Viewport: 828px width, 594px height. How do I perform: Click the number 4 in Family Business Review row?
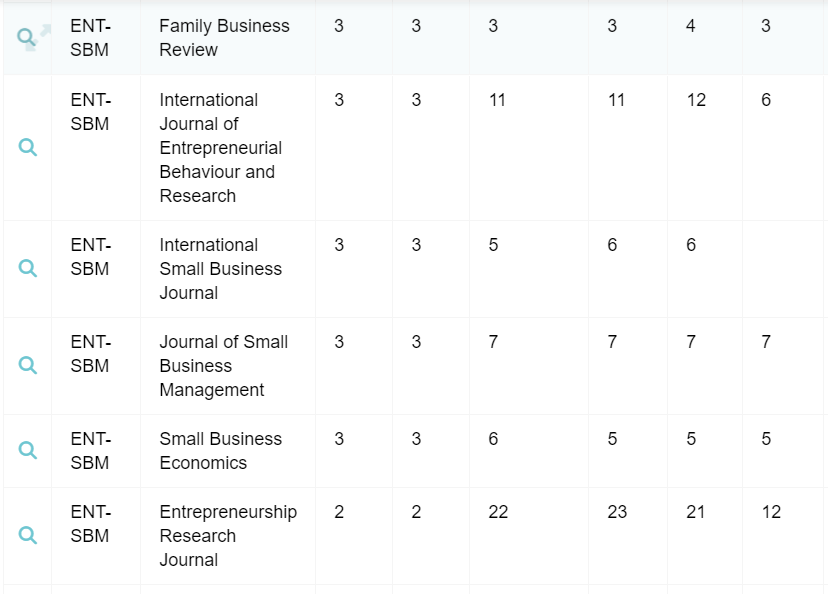coord(691,26)
